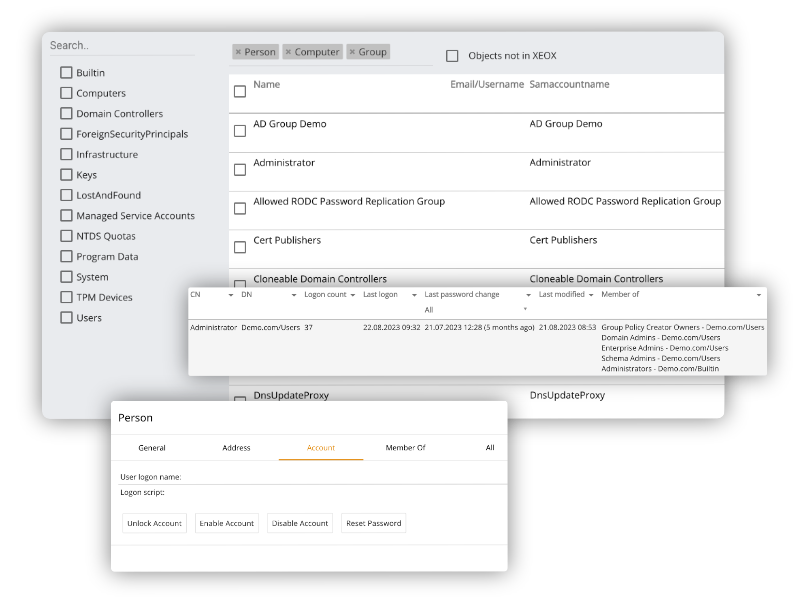Viewport: 800px width, 600px height.
Task: Tick the NTDS Quotas checkbox
Action: click(x=66, y=236)
